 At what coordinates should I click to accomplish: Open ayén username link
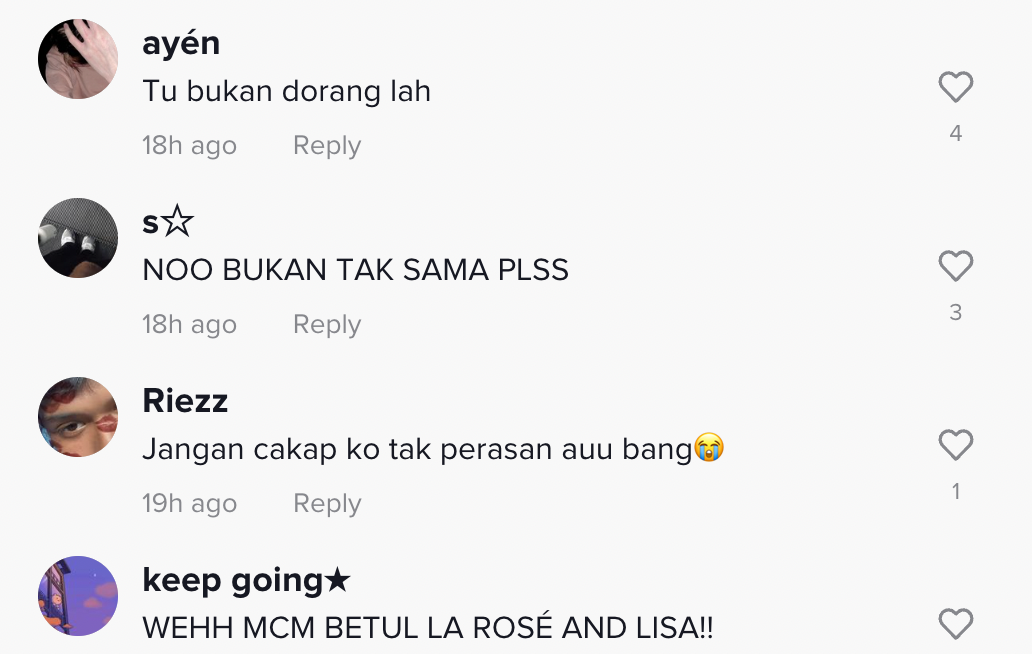coord(181,44)
